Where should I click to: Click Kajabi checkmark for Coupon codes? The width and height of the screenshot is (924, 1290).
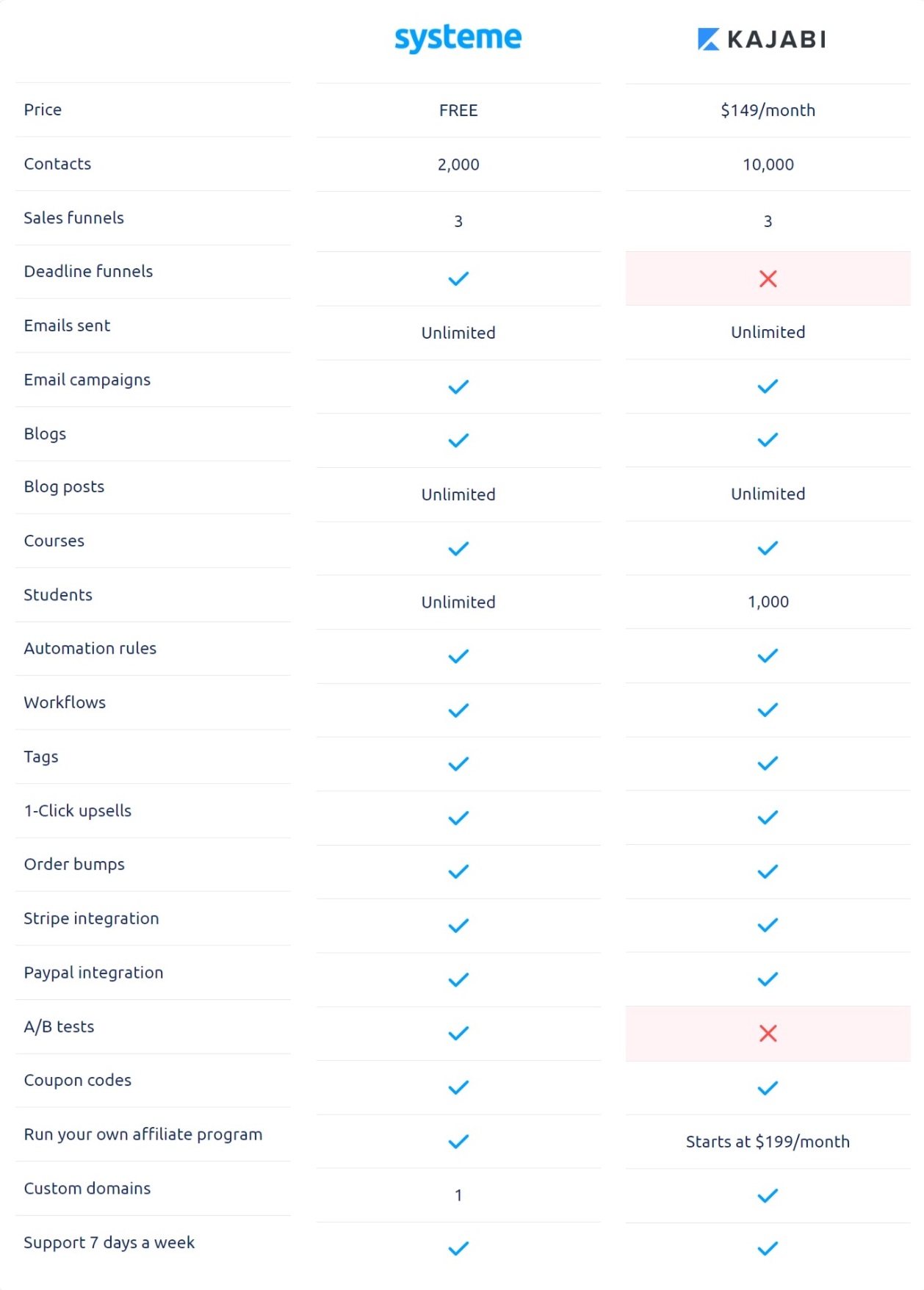(x=768, y=1088)
